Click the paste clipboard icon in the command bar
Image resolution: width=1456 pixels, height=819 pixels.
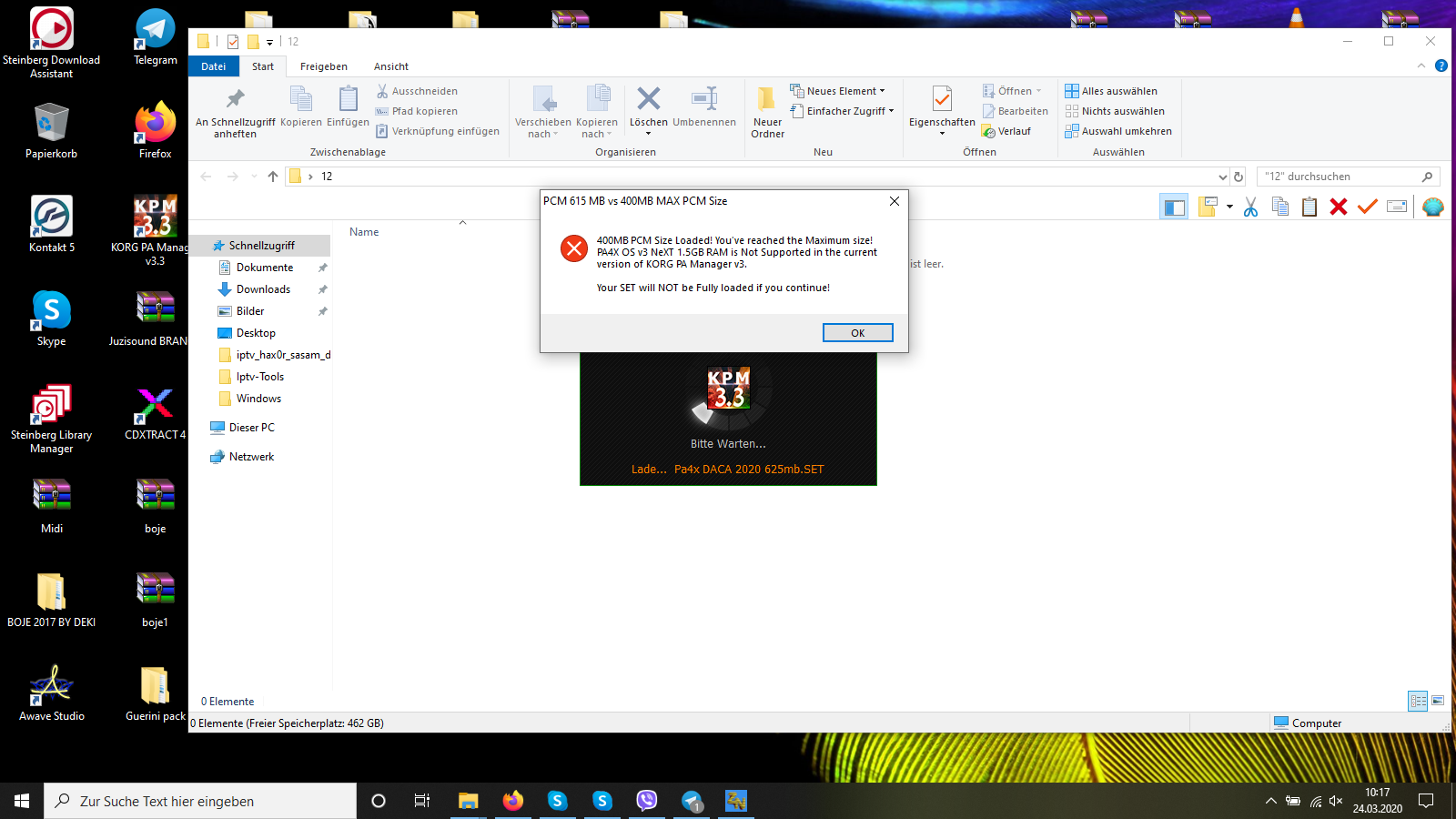click(x=1309, y=207)
